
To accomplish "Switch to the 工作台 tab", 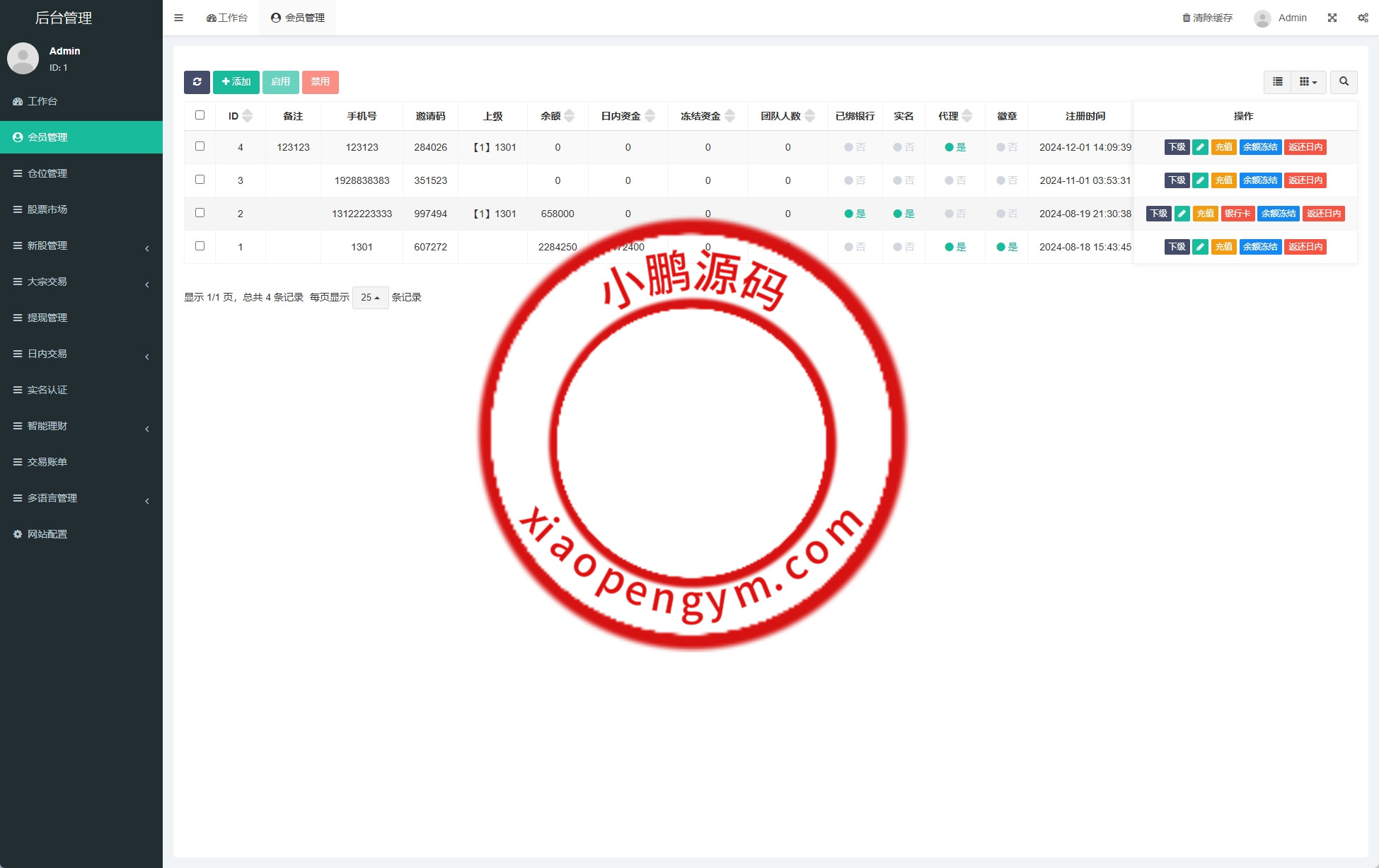I will 227,18.
